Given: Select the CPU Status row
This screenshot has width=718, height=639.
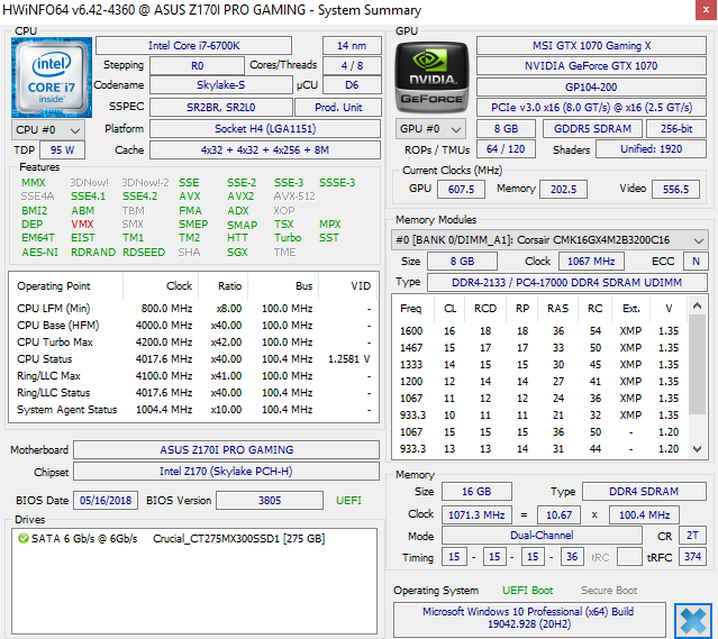Looking at the screenshot, I should [x=194, y=359].
